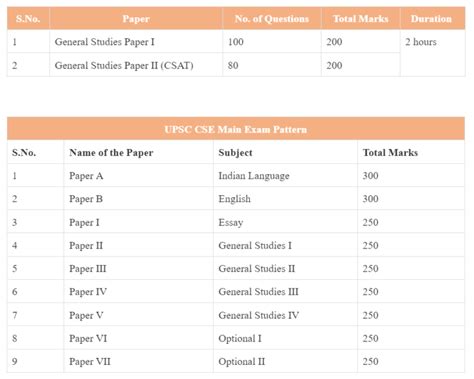This screenshot has width=474, height=379.
Task: Select the Optional II subject cell
Action: 285,361
